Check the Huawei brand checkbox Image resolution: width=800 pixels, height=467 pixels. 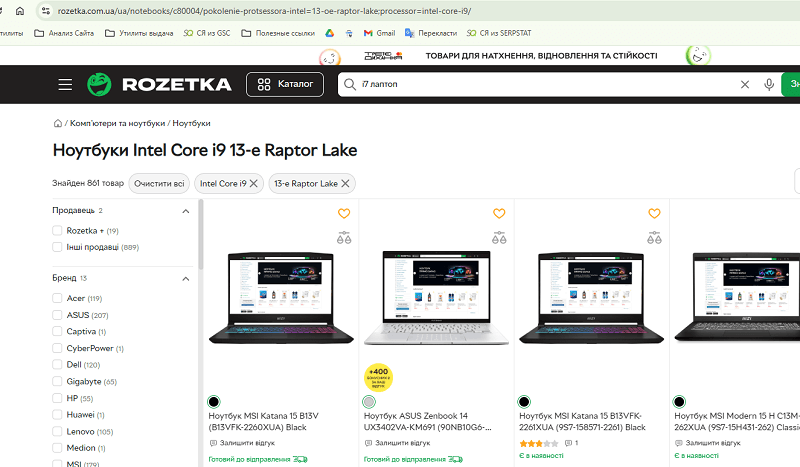click(57, 414)
